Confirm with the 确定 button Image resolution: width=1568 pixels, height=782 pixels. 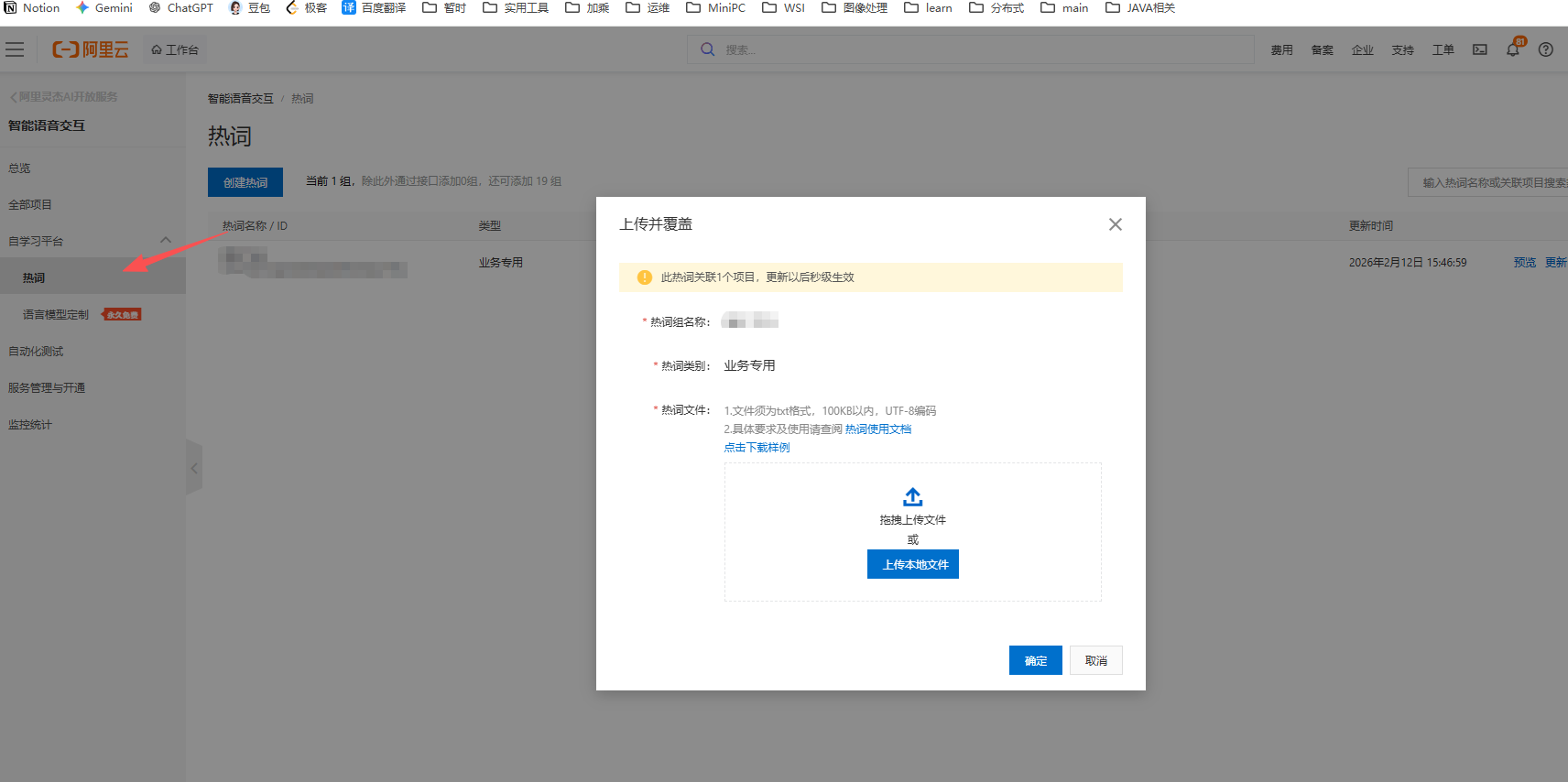(1036, 660)
